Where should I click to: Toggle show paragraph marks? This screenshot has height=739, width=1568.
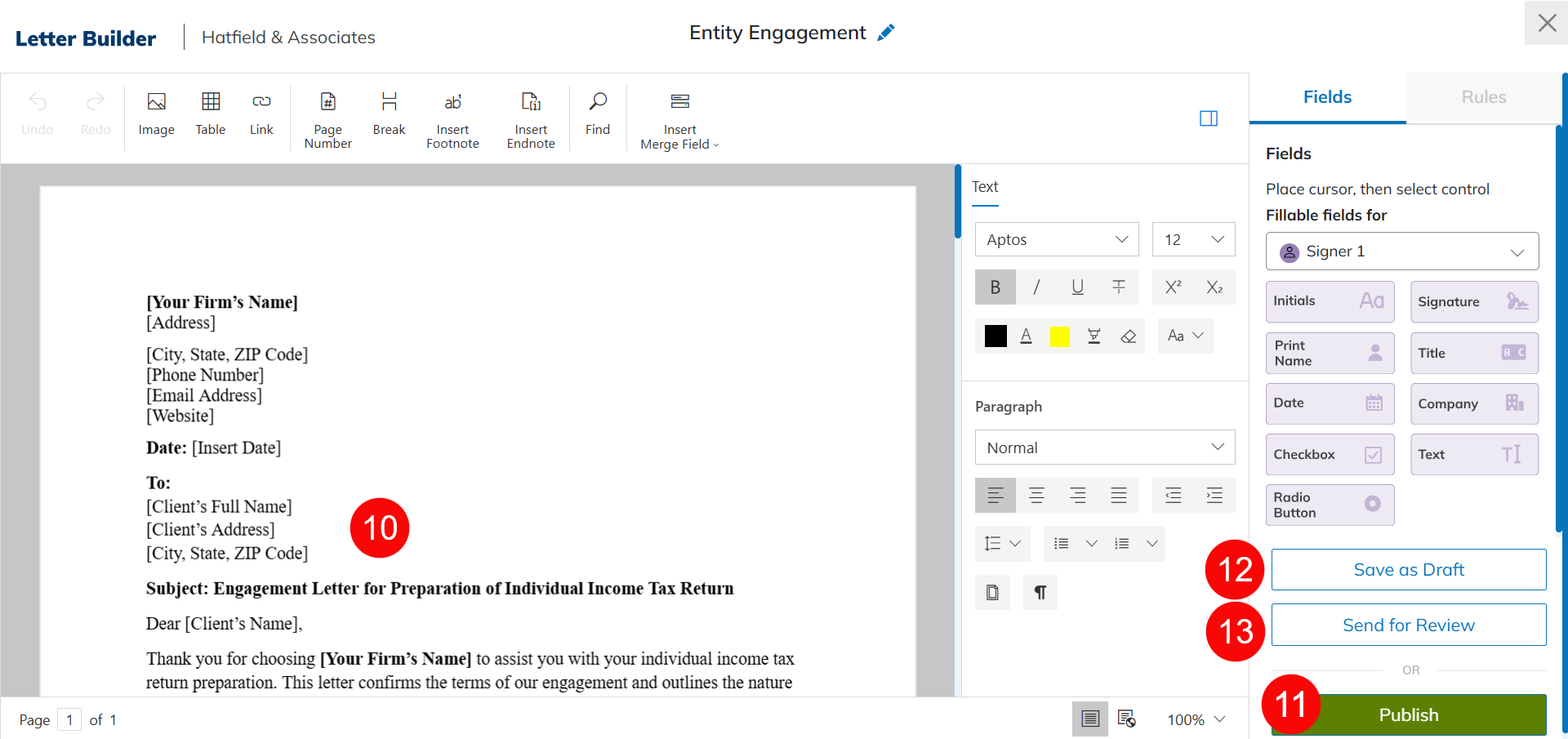[1040, 593]
